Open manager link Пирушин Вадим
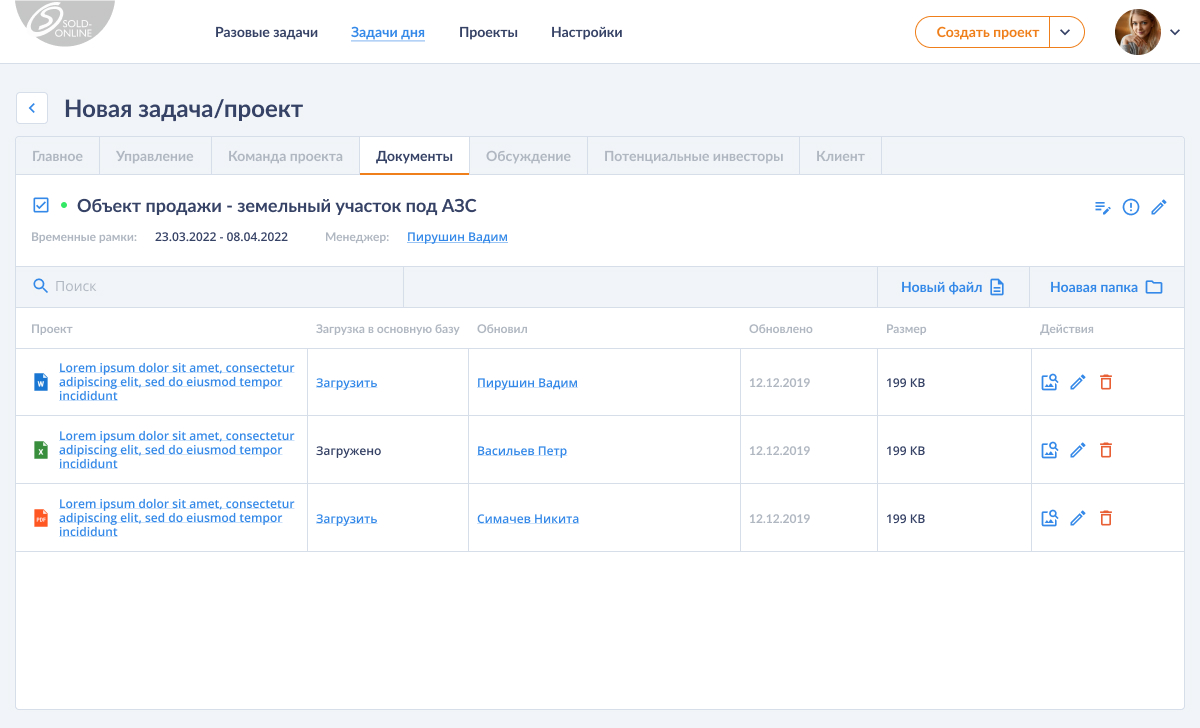 click(457, 237)
